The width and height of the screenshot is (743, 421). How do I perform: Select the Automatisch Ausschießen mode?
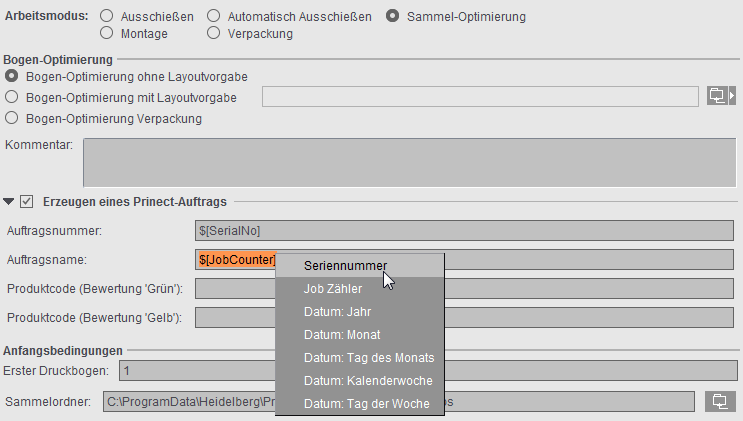[x=214, y=16]
